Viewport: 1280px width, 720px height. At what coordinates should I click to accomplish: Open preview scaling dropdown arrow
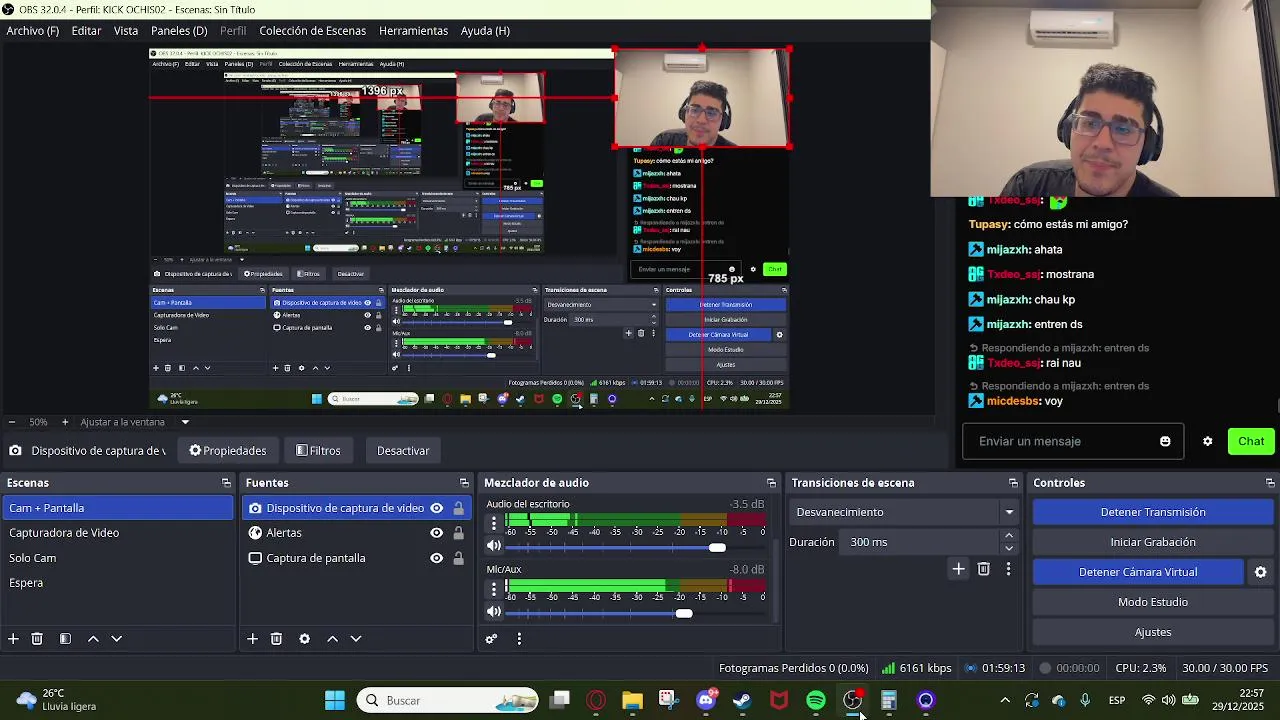pyautogui.click(x=185, y=422)
